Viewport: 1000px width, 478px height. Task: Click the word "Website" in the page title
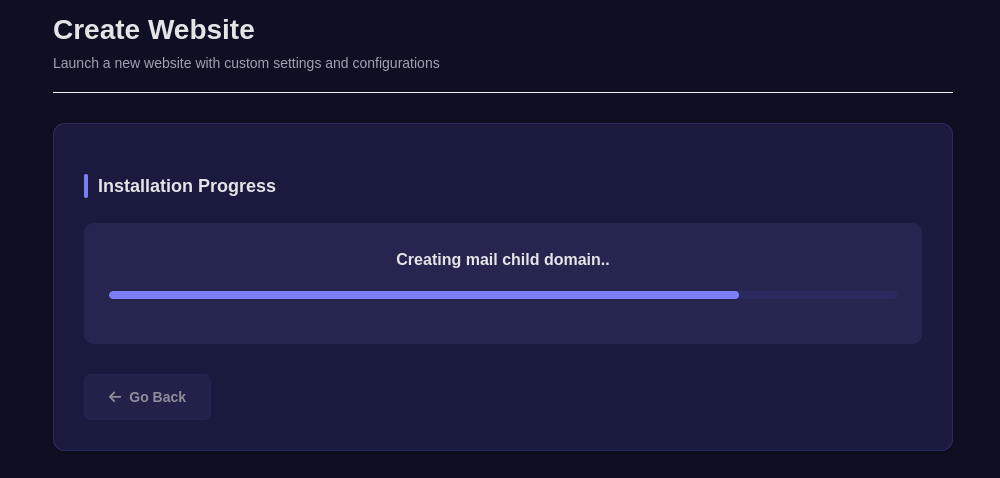(201, 30)
